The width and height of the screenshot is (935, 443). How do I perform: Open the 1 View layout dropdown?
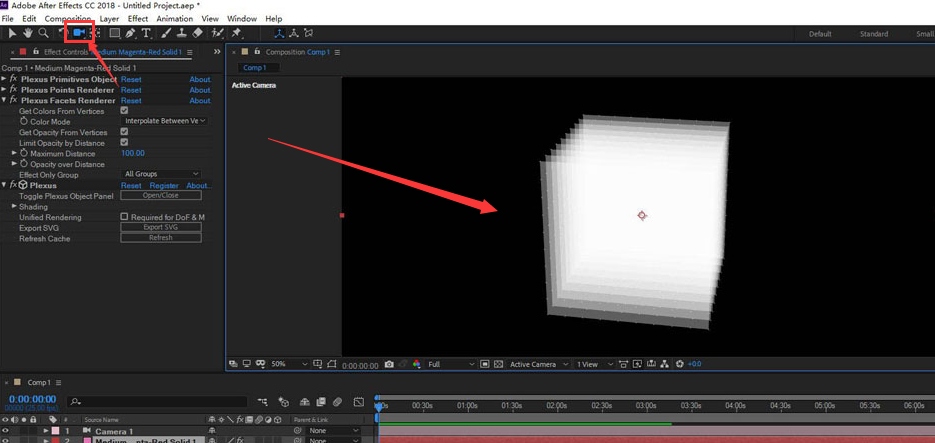pos(594,364)
